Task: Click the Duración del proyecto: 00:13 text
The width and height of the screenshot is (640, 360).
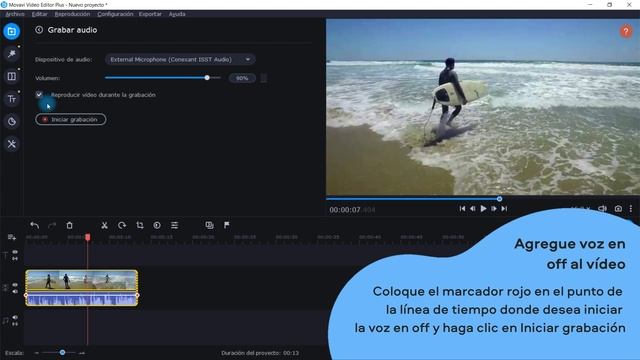Action: coord(260,353)
